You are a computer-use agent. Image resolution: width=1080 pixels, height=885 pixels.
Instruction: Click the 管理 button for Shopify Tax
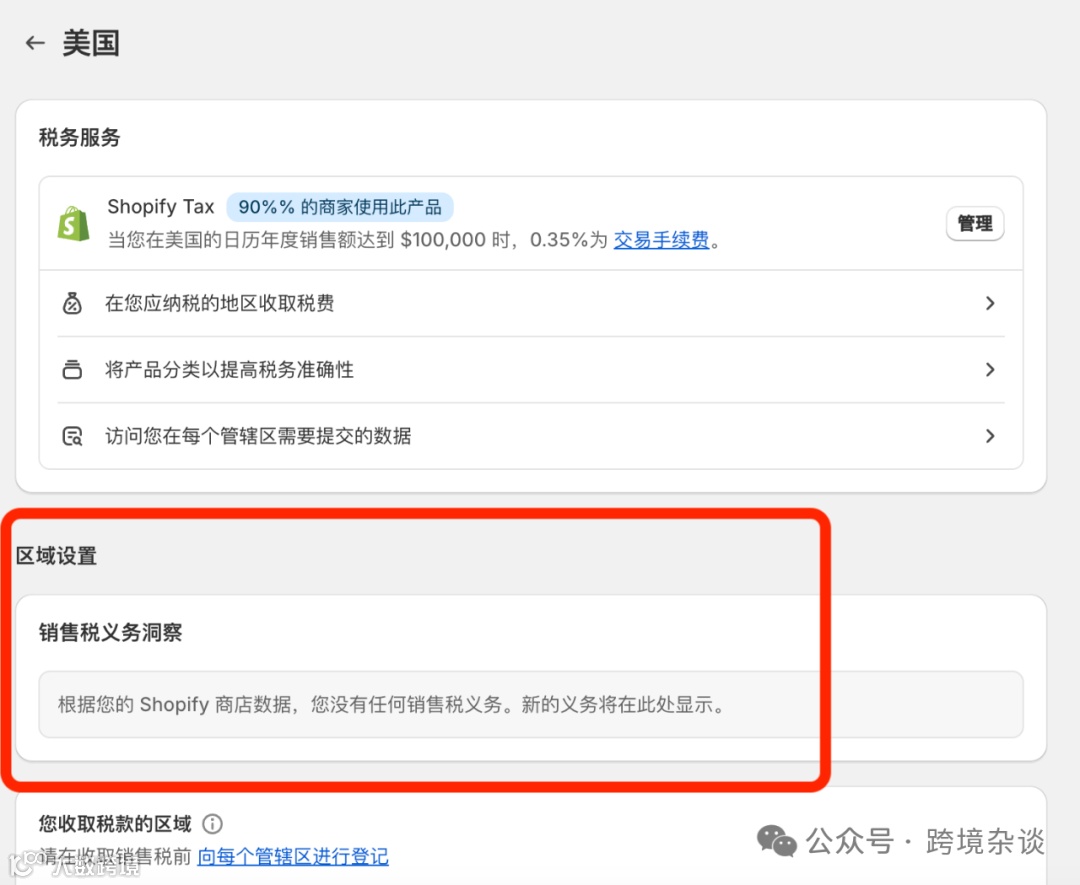[x=975, y=224]
